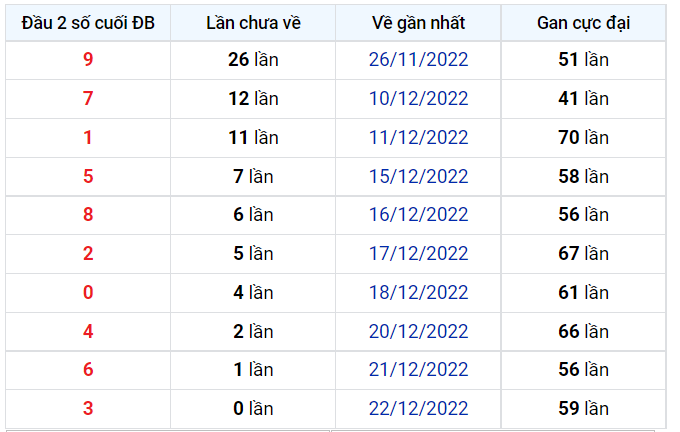680x432 pixels.
Task: Open the 26/11/2022 date link
Action: 418,60
